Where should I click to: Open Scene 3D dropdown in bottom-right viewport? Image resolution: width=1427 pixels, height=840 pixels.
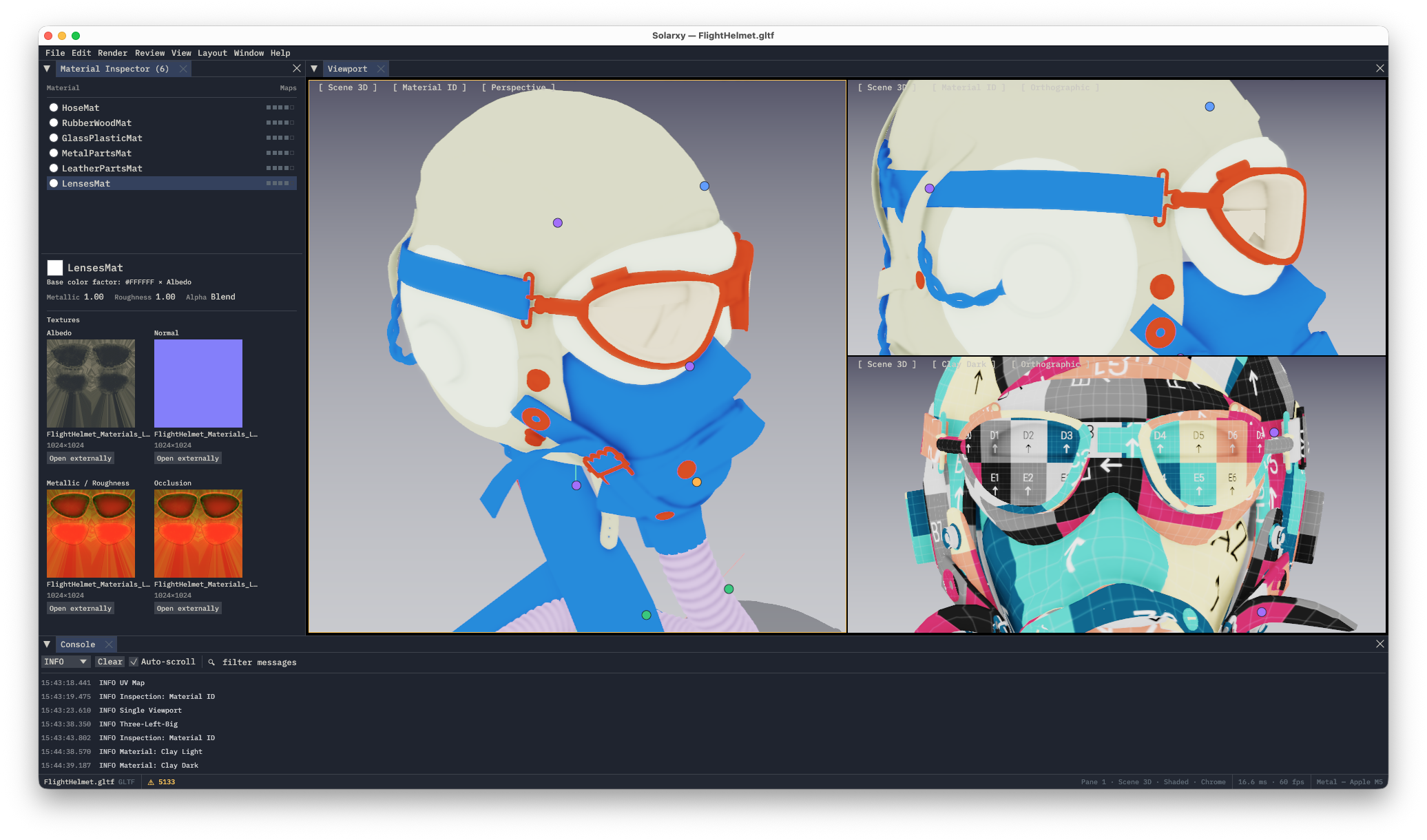click(887, 364)
